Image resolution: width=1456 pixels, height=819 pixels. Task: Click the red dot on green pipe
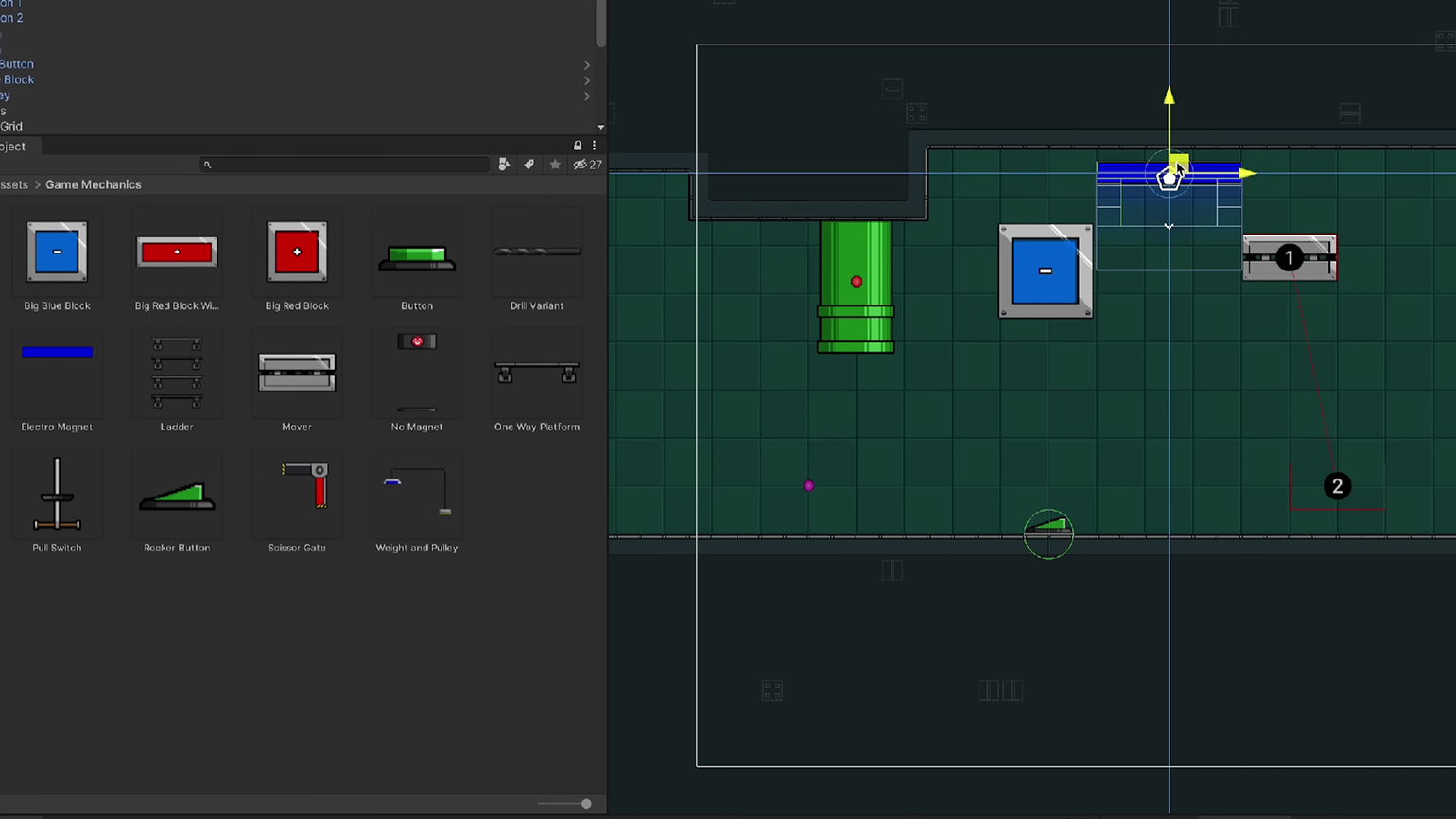pyautogui.click(x=857, y=282)
